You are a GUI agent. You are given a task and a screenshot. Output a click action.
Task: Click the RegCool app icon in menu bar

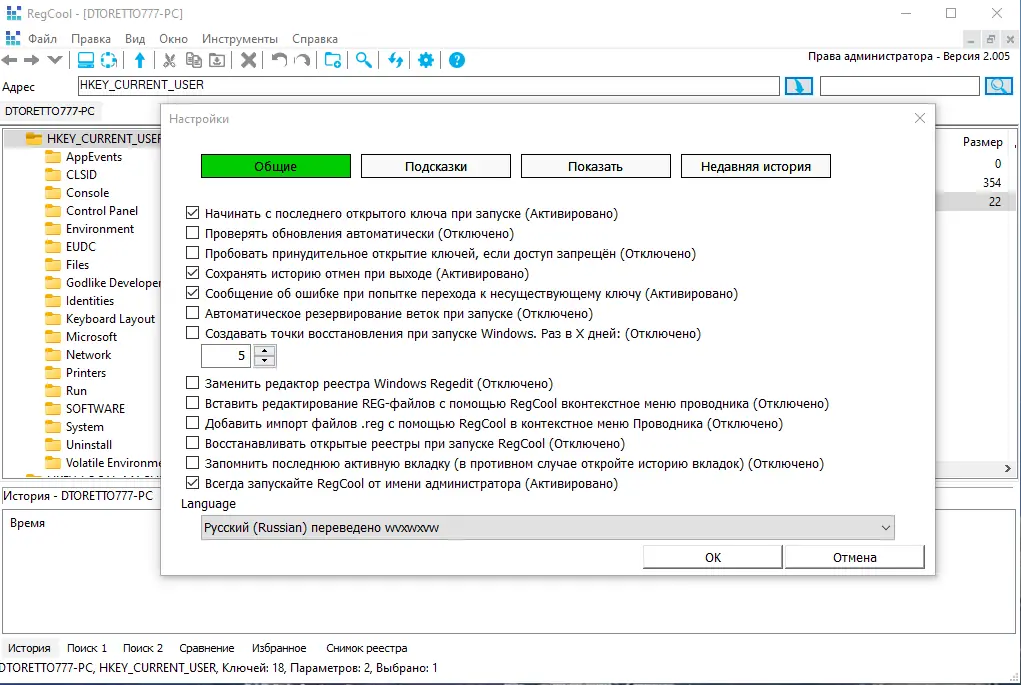coord(13,38)
